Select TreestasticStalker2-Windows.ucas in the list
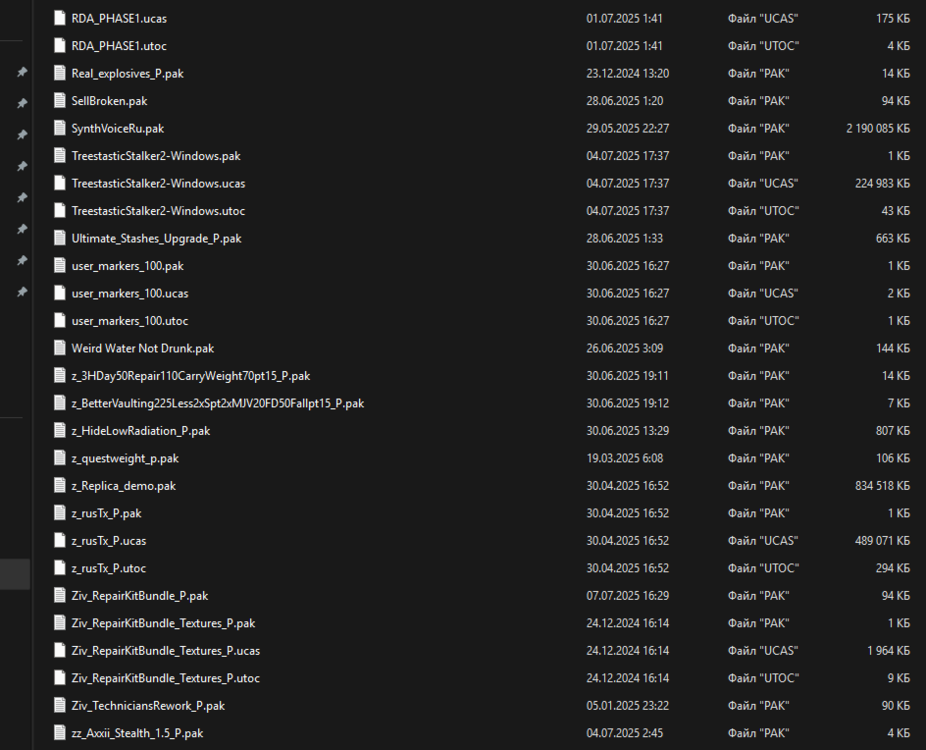This screenshot has width=926, height=750. pyautogui.click(x=158, y=184)
